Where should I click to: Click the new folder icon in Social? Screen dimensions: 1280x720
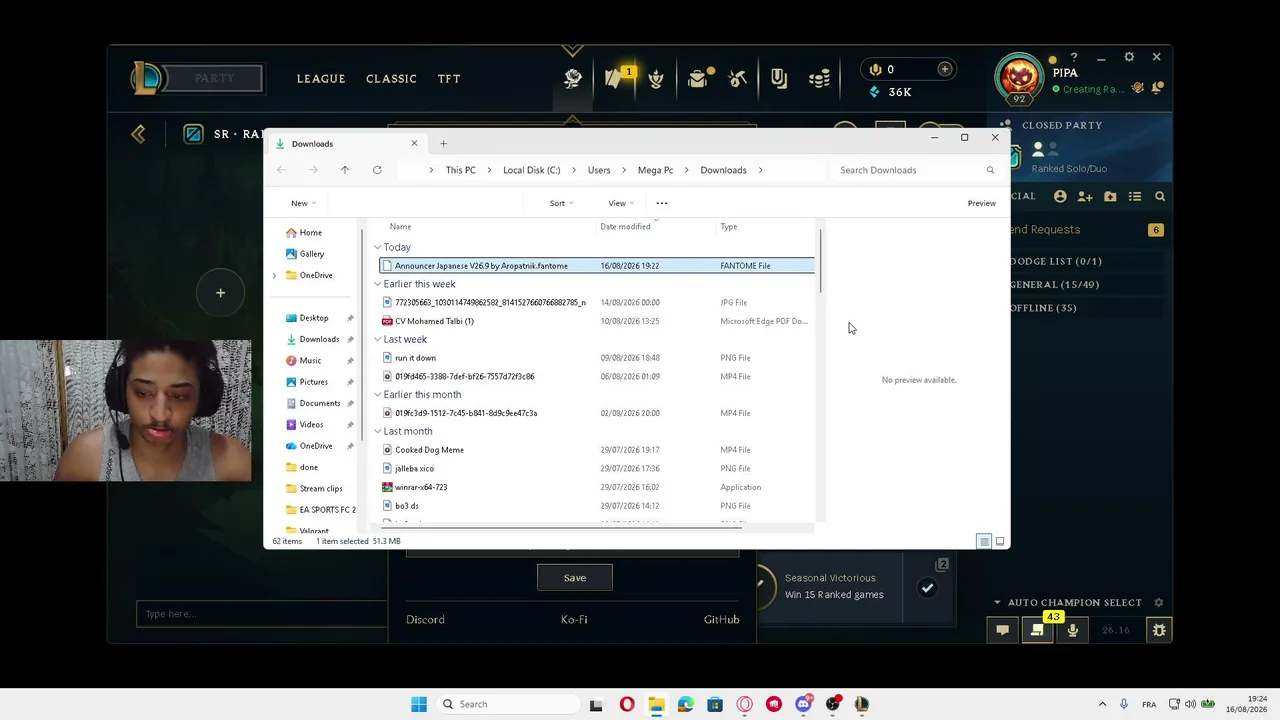coord(1110,197)
